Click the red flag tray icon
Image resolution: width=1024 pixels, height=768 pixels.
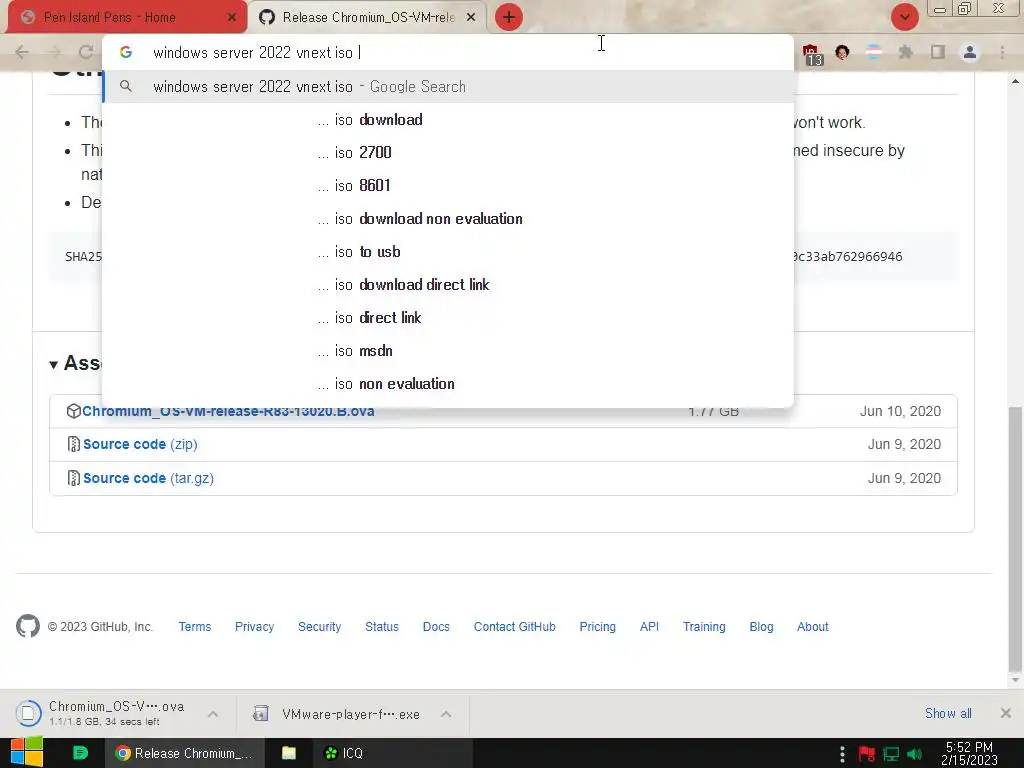[867, 754]
